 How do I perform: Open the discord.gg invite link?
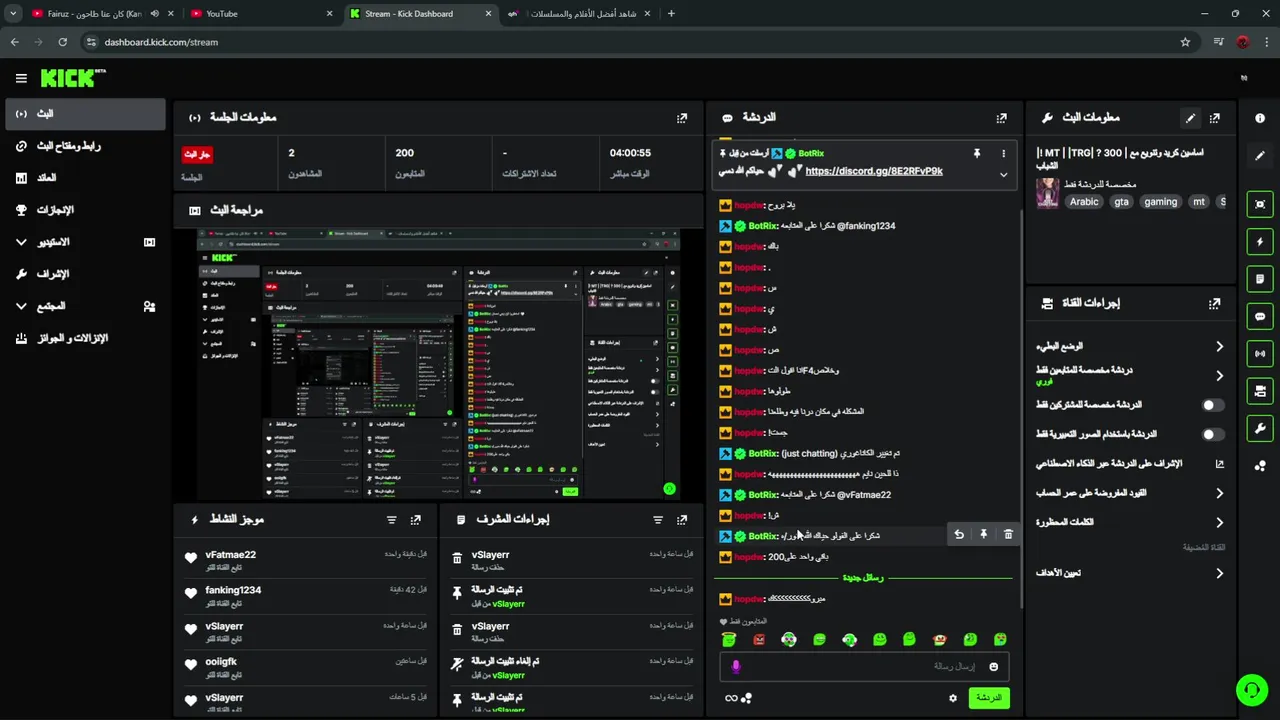pyautogui.click(x=873, y=171)
